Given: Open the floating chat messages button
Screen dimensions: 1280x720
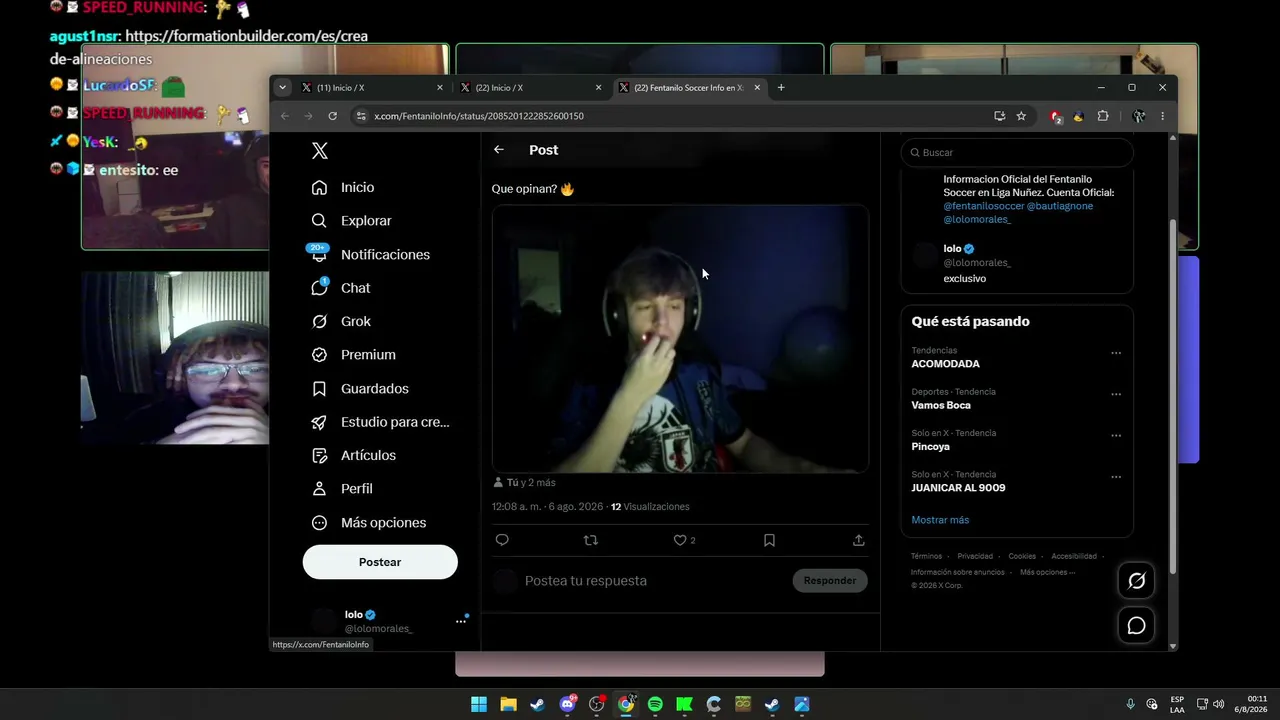Looking at the screenshot, I should click(1137, 625).
